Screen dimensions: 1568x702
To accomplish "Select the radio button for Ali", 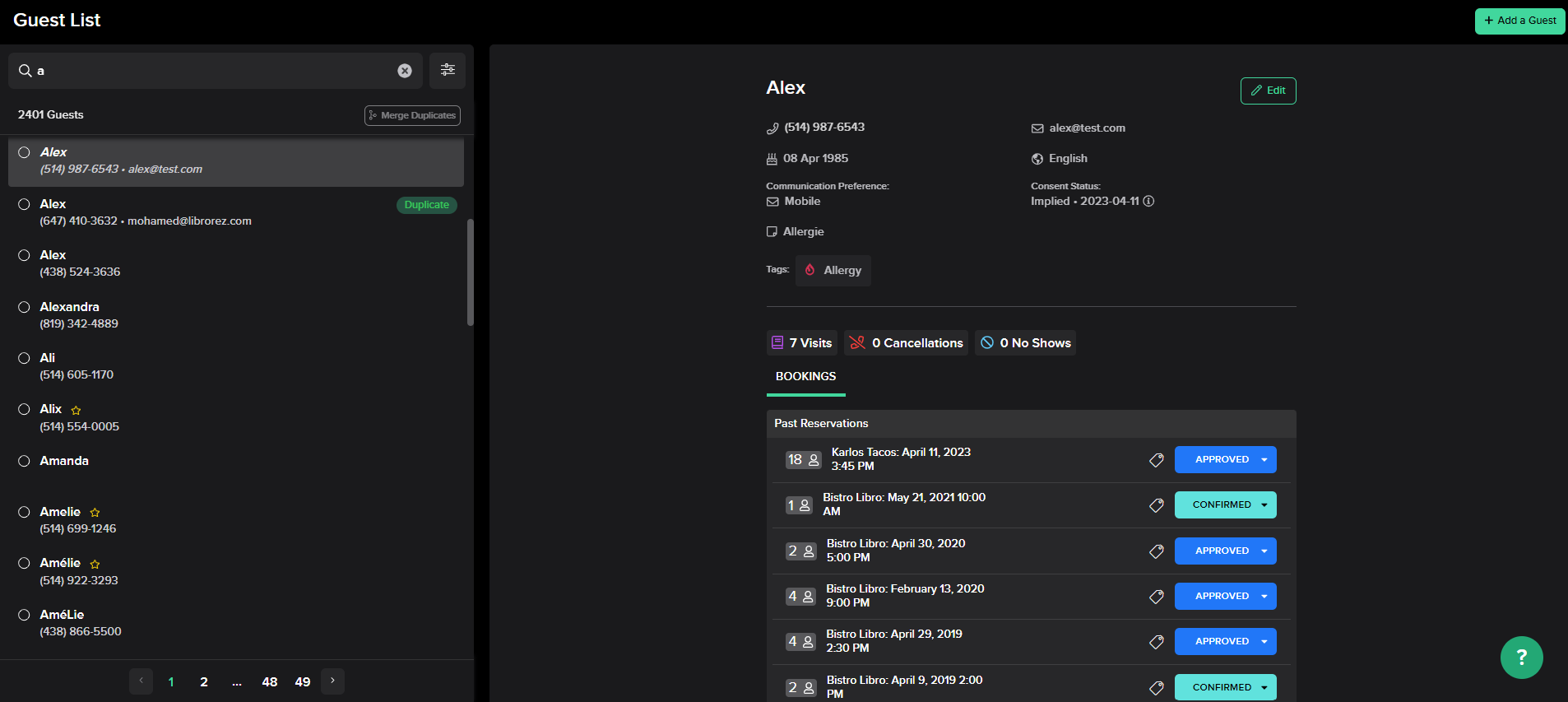I will coord(25,358).
